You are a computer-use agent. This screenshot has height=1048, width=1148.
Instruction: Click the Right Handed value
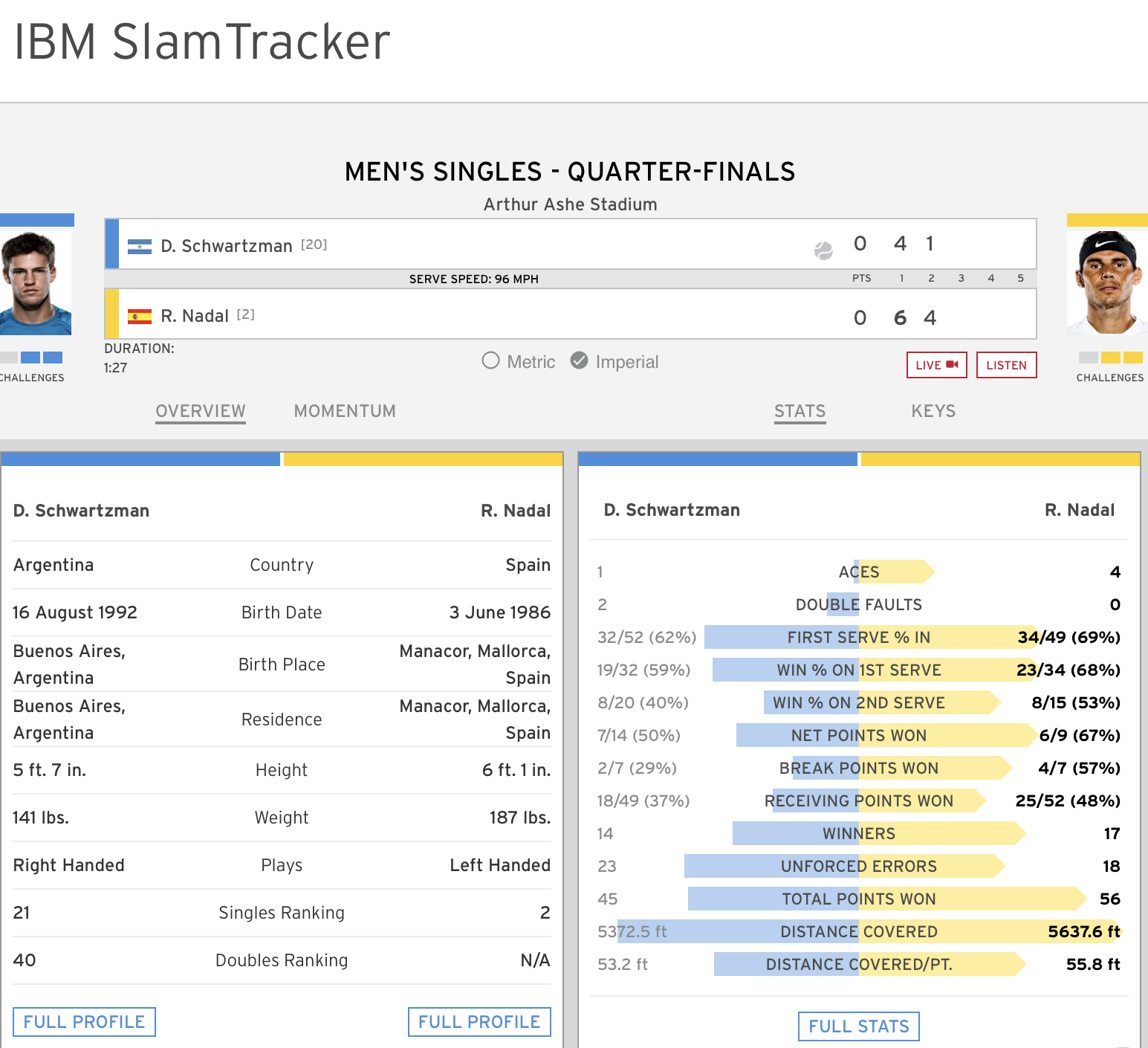coord(69,865)
